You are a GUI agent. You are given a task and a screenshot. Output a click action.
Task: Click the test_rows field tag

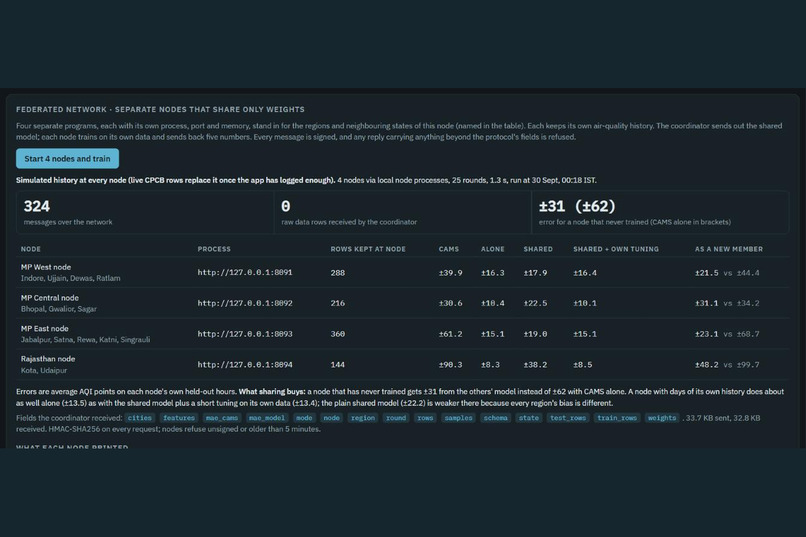pyautogui.click(x=567, y=418)
